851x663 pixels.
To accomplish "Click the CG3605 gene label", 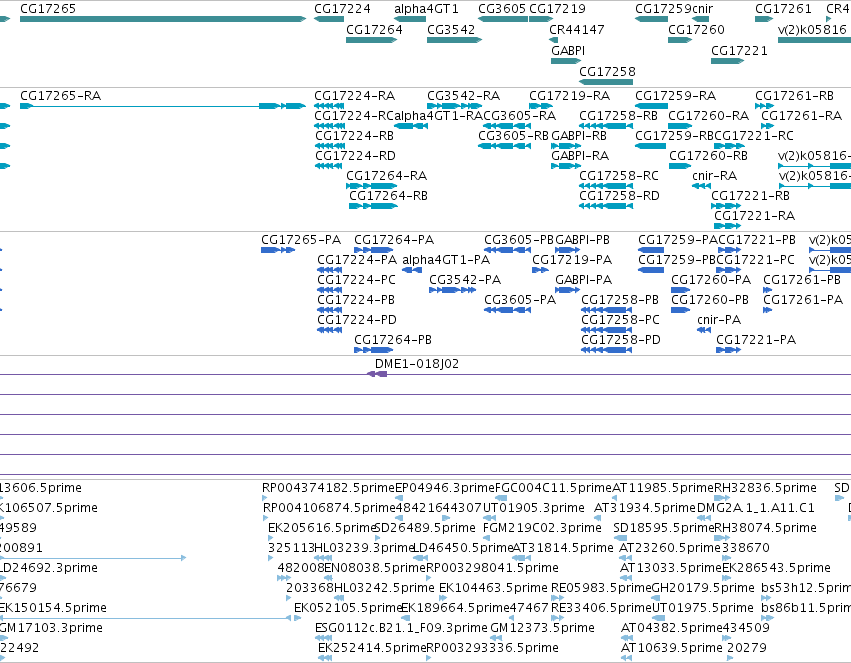I will coord(502,9).
